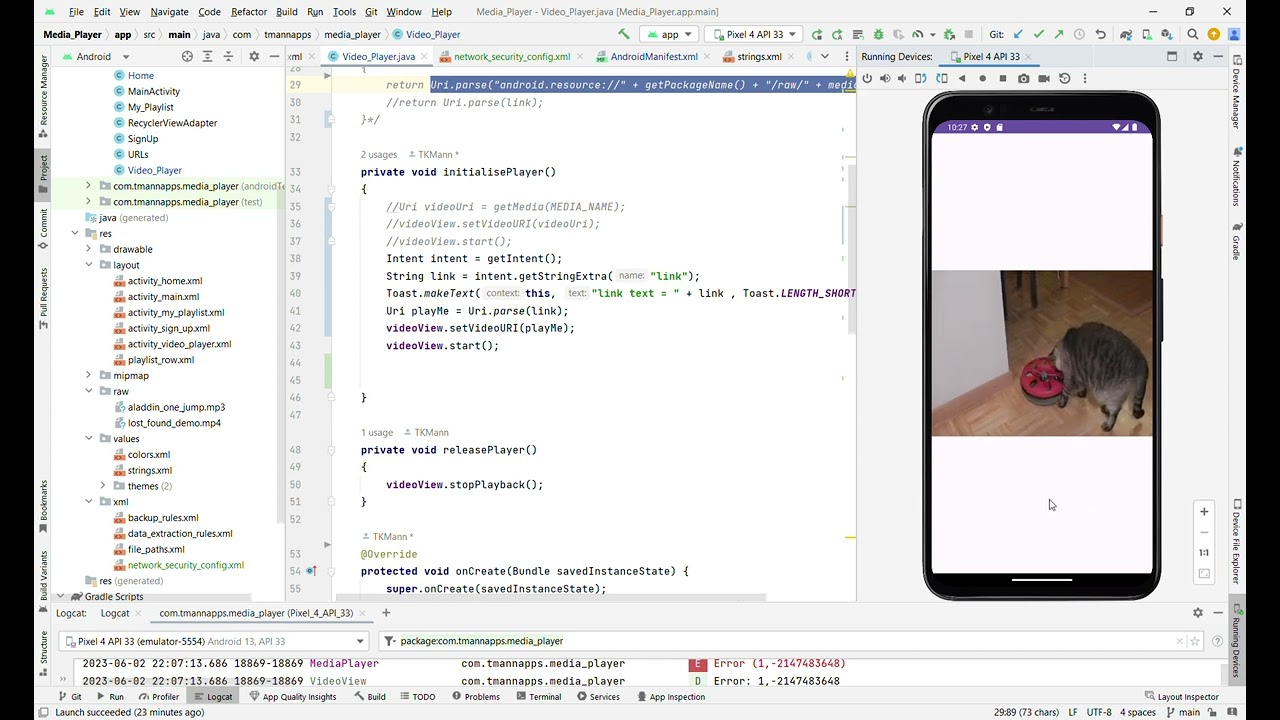Viewport: 1280px width, 720px height.
Task: Open the Terminal tool window
Action: click(x=538, y=697)
